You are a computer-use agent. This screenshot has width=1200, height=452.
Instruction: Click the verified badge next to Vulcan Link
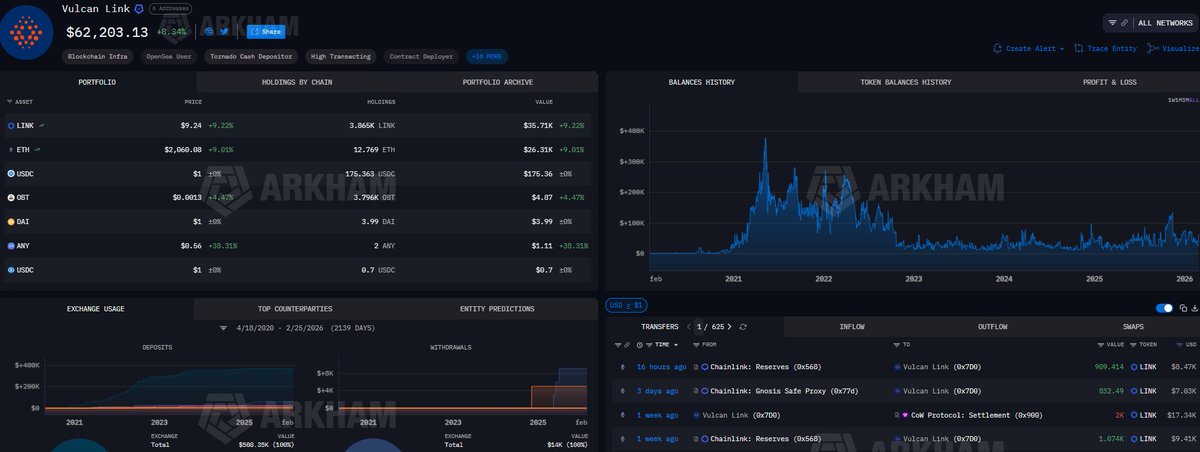pyautogui.click(x=139, y=8)
